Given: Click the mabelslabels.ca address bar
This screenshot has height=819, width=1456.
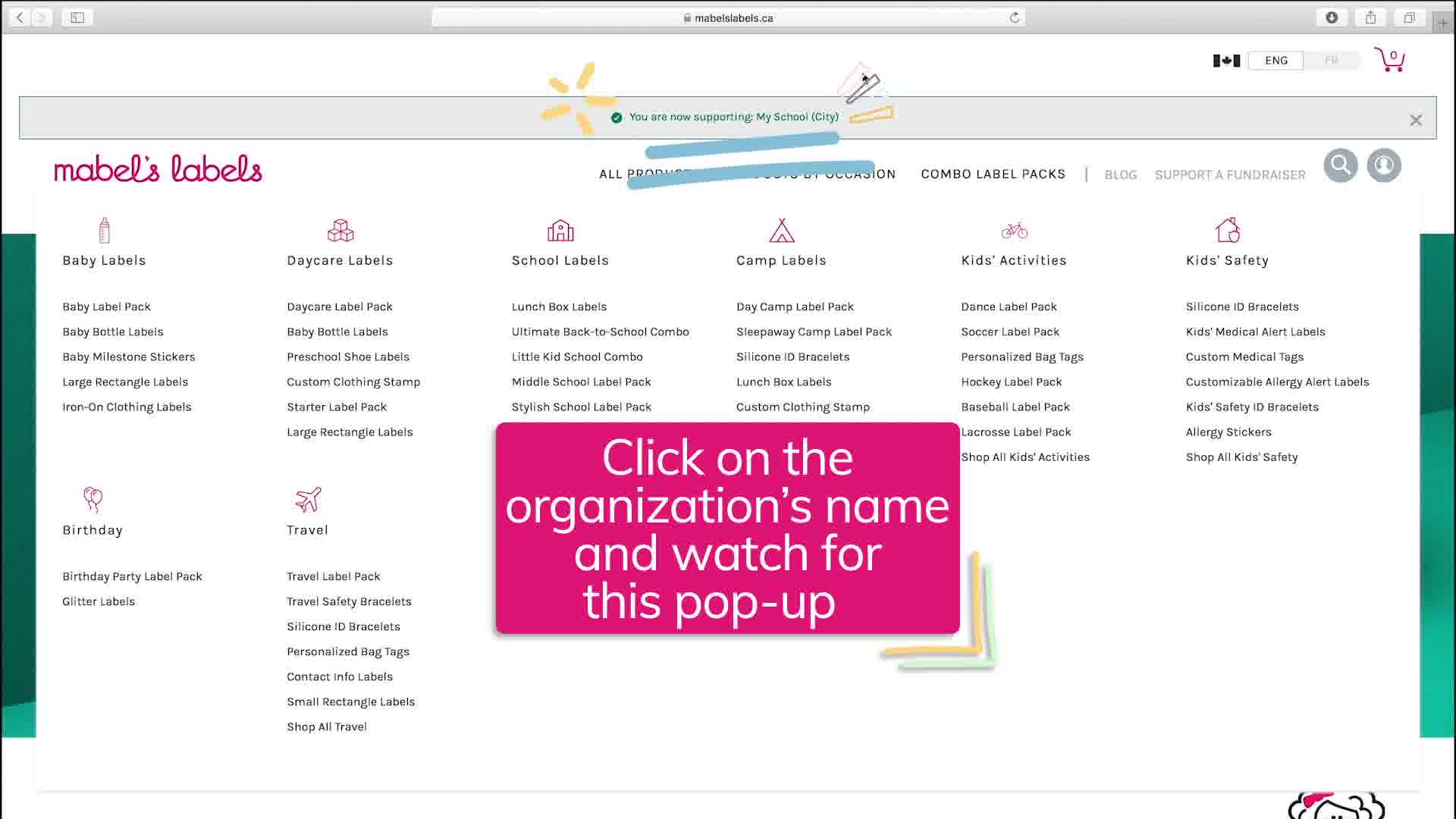Looking at the screenshot, I should [x=728, y=17].
